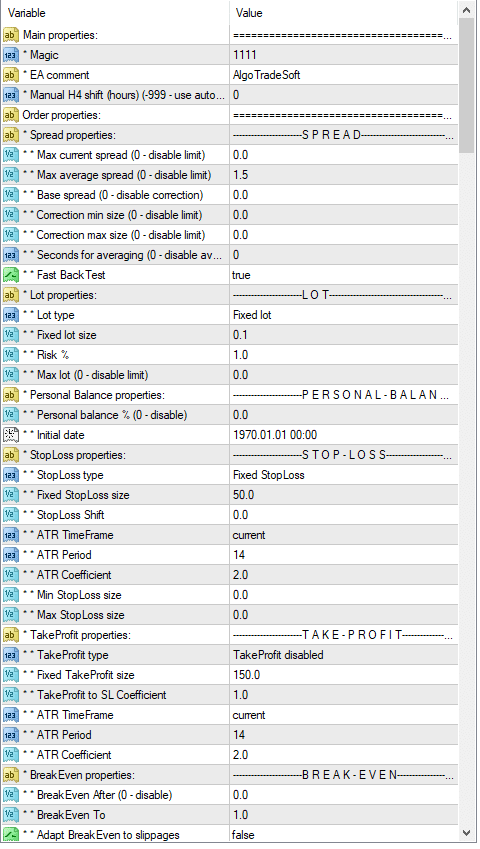This screenshot has width=480, height=849.
Task: Select the Max StopLoss size row label
Action: pyautogui.click(x=74, y=615)
